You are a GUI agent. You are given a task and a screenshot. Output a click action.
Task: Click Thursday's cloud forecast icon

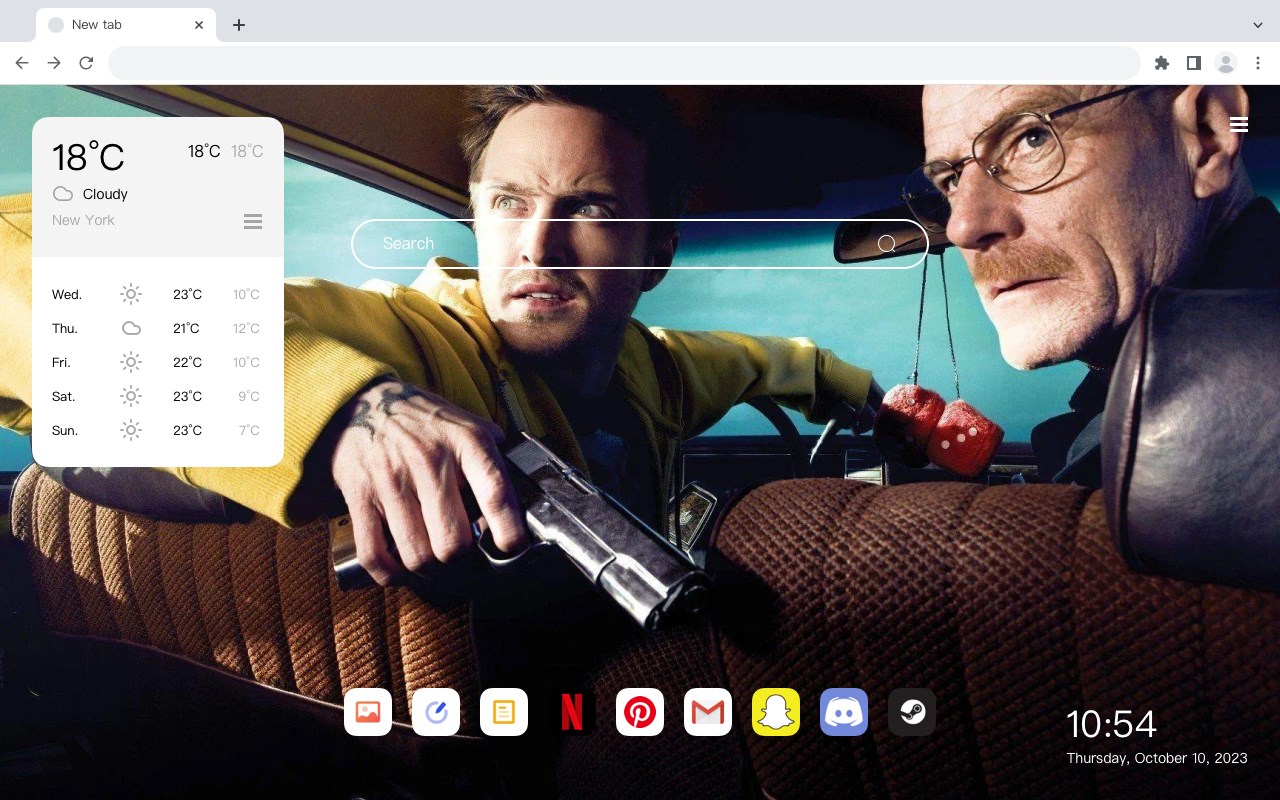pyautogui.click(x=131, y=328)
